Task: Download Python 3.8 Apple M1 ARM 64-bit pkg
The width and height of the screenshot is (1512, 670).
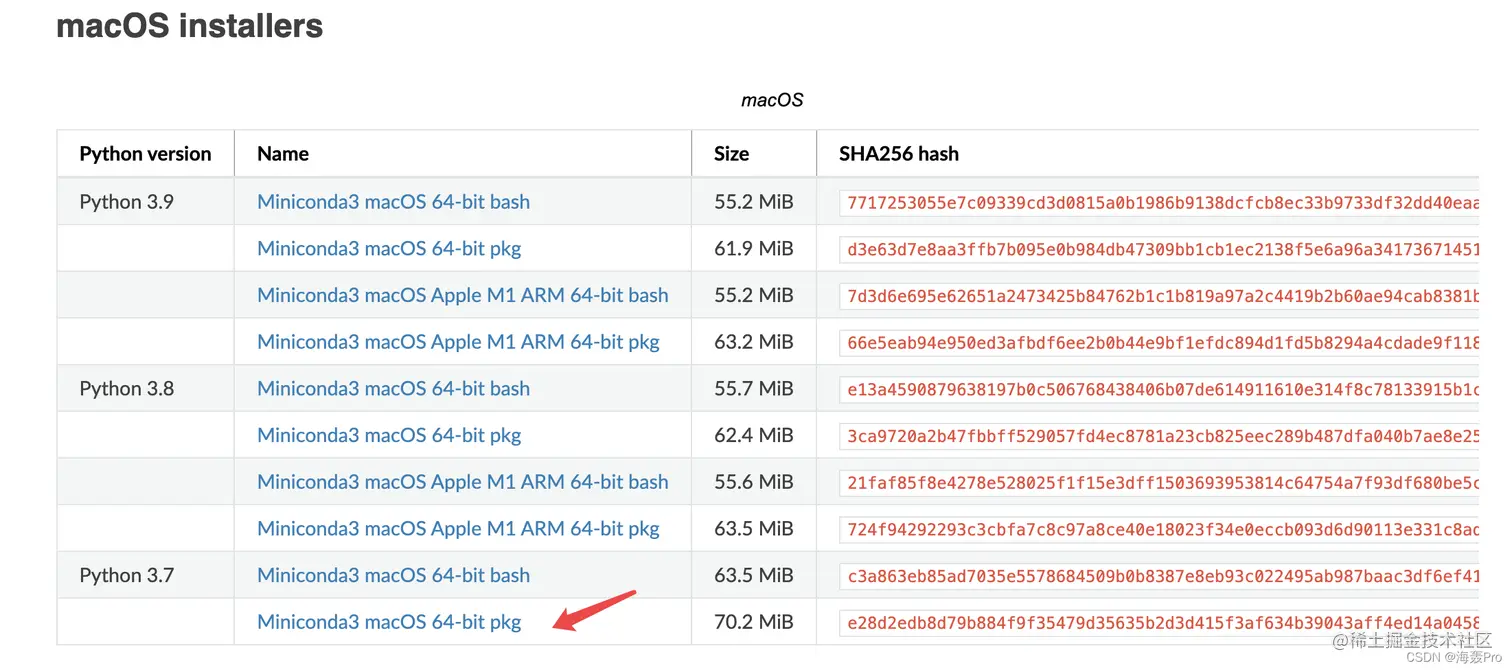Action: point(458,529)
